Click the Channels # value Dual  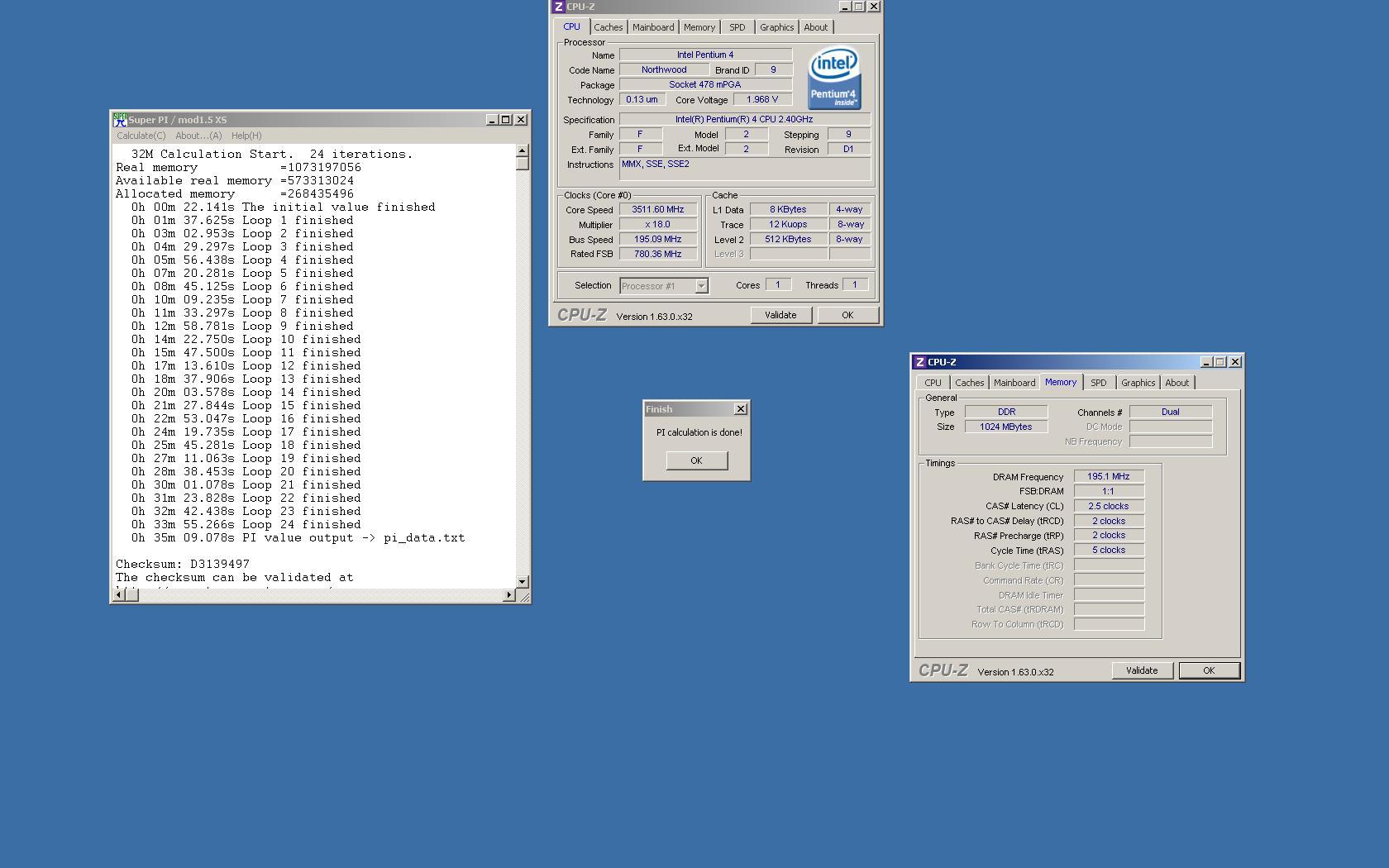pyautogui.click(x=1171, y=413)
